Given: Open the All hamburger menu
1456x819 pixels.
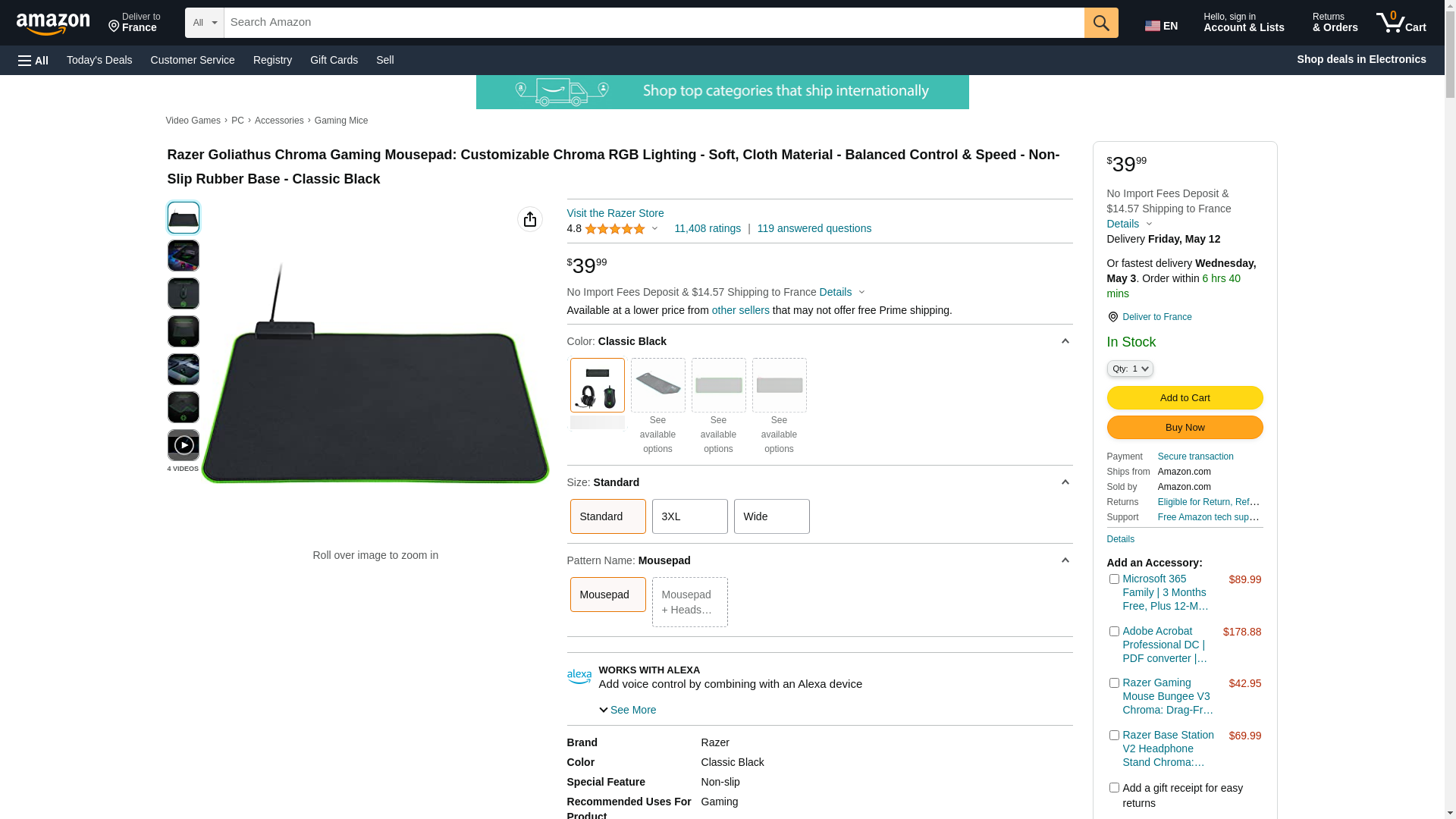Looking at the screenshot, I should tap(33, 61).
